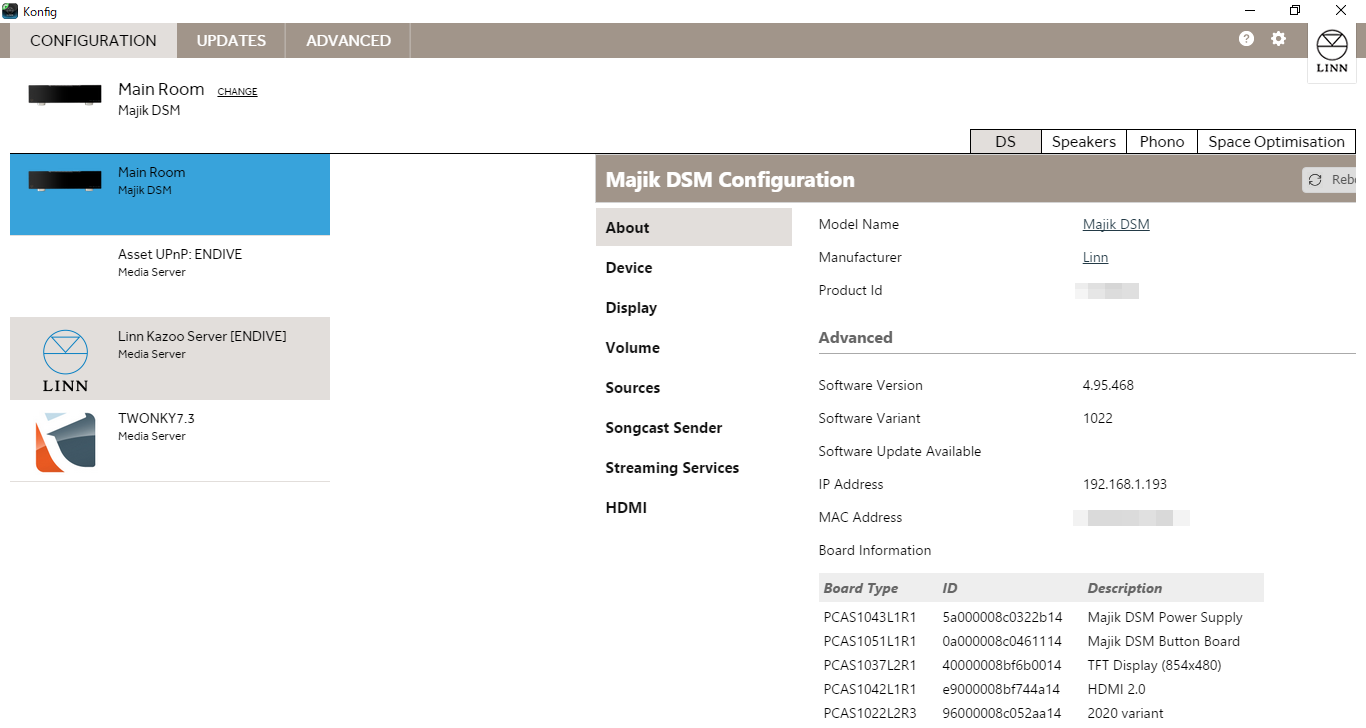Click the Linn logo in top-right corner

coord(1332,52)
